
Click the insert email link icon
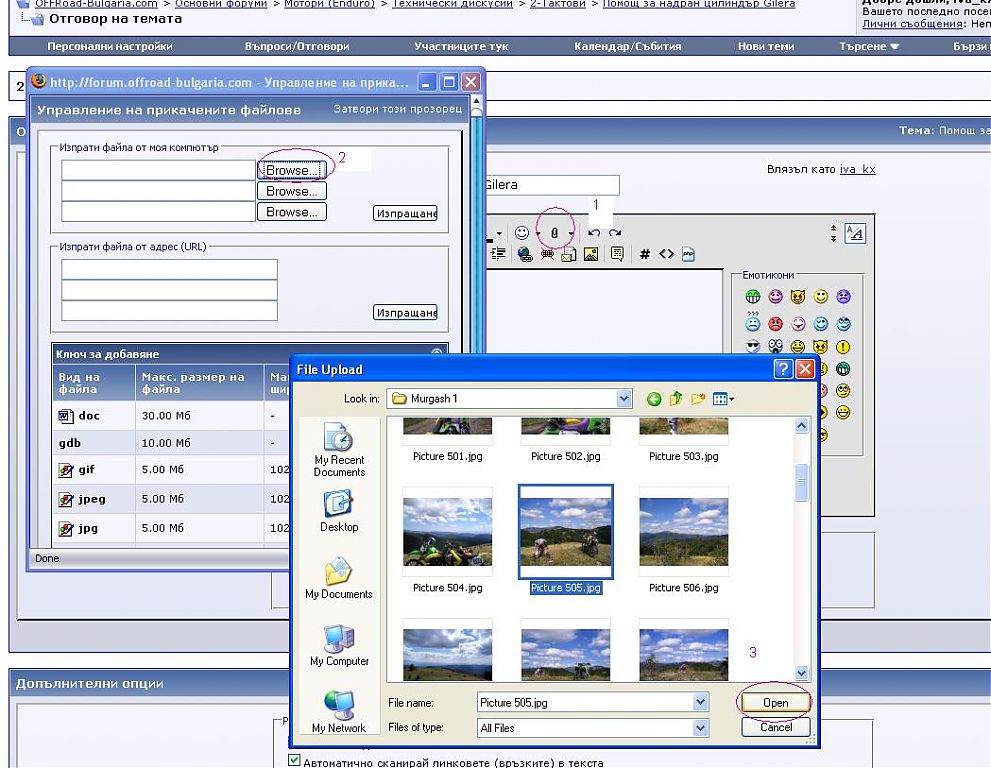pos(569,254)
